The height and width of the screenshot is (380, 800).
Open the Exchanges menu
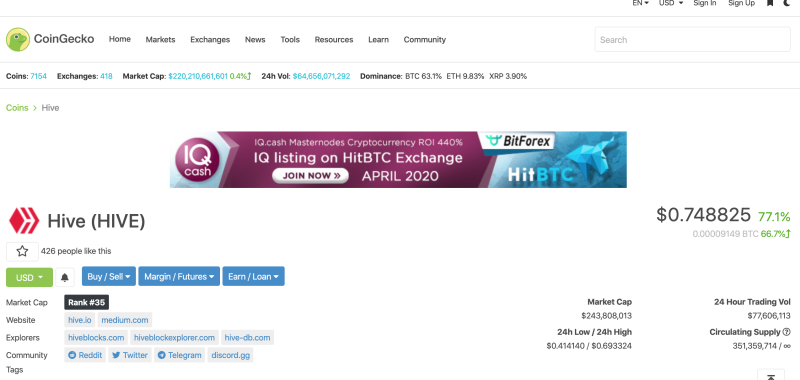(210, 39)
